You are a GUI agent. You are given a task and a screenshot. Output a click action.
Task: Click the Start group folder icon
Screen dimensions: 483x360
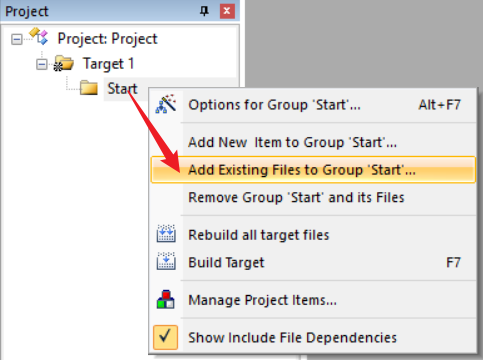pos(89,88)
